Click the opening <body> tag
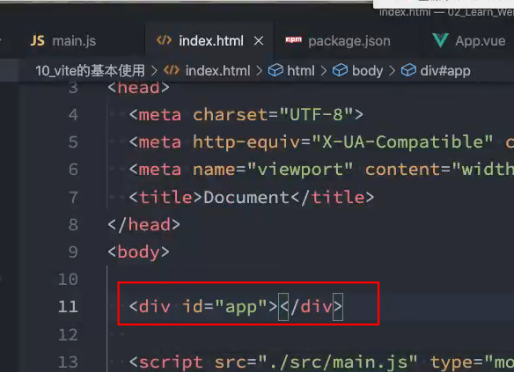The image size is (514, 372). (138, 252)
